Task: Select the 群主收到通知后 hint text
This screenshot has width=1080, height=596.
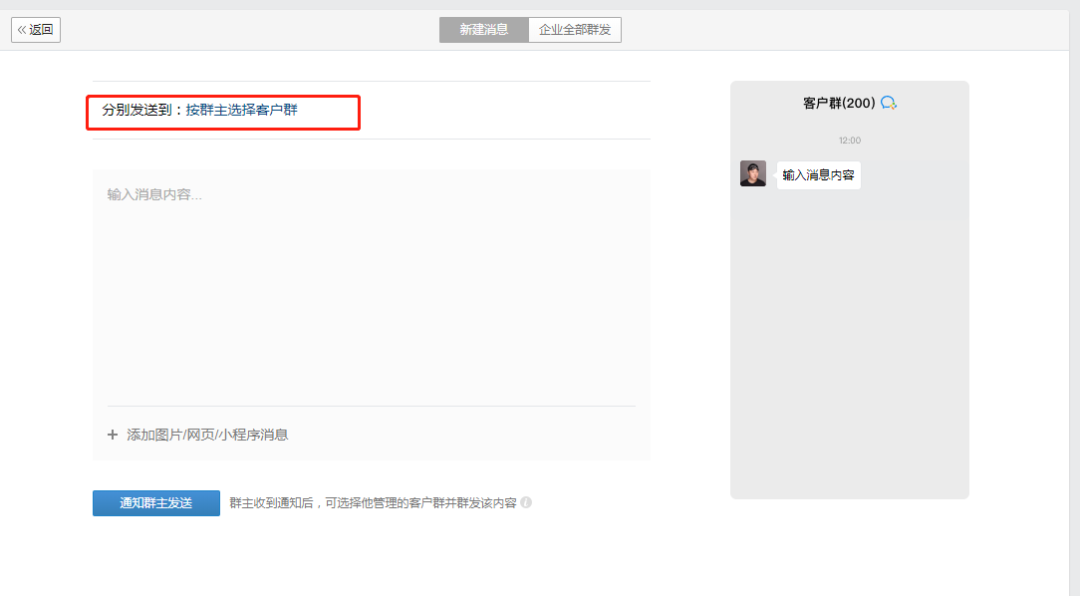Action: pyautogui.click(x=373, y=503)
